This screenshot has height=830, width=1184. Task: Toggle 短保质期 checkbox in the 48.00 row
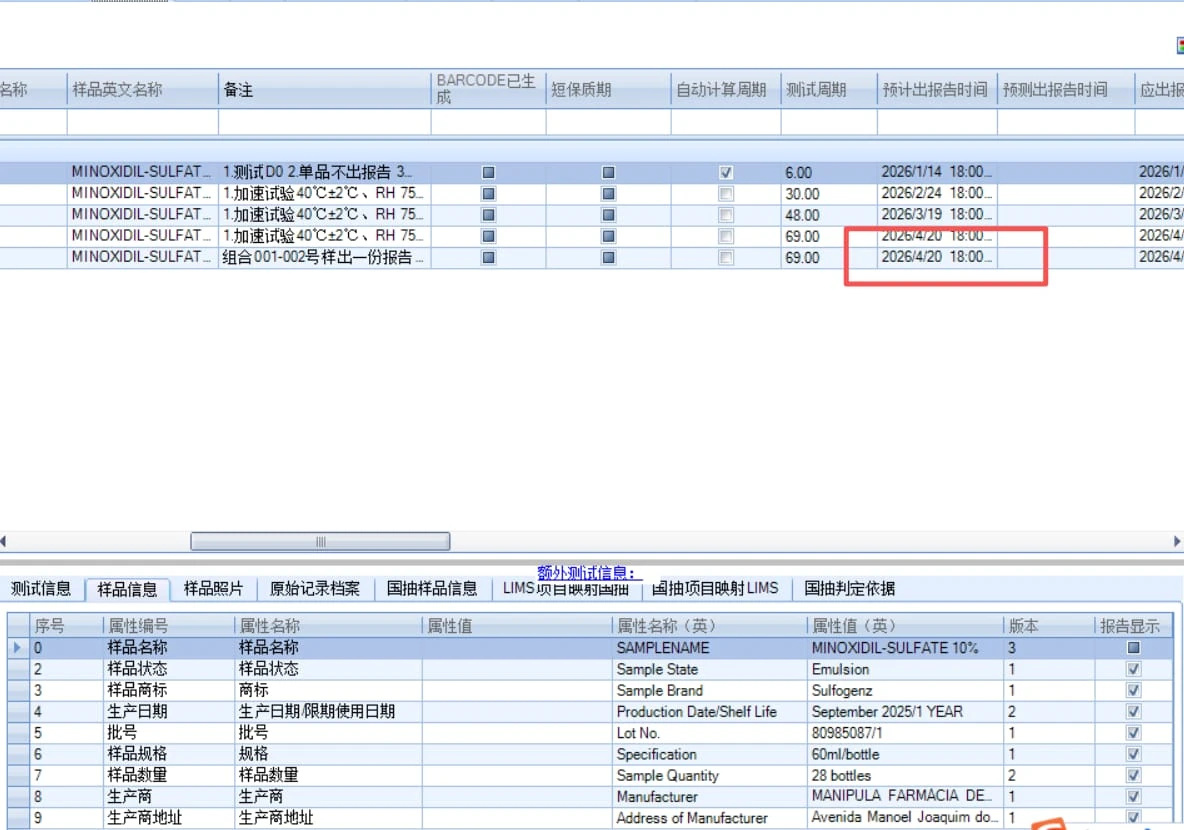pyautogui.click(x=608, y=214)
